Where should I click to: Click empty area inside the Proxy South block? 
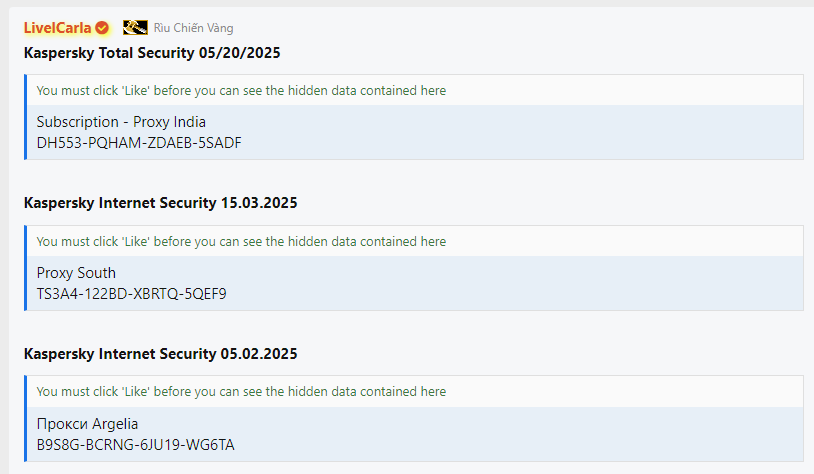pyautogui.click(x=519, y=283)
